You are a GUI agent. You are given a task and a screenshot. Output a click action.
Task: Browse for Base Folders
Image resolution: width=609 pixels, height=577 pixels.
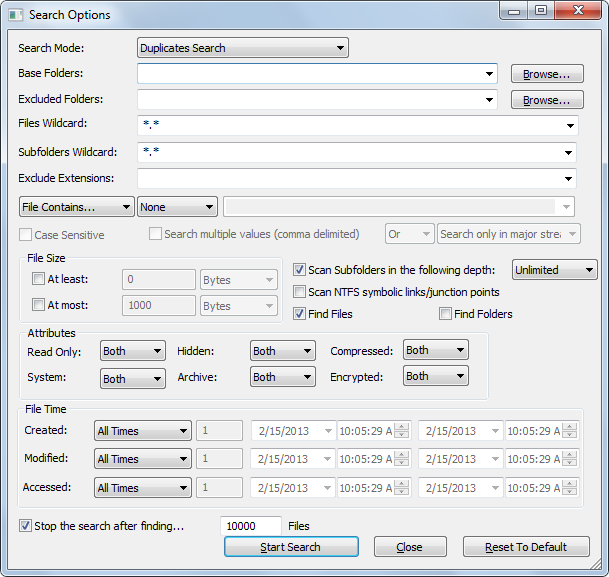pos(547,74)
